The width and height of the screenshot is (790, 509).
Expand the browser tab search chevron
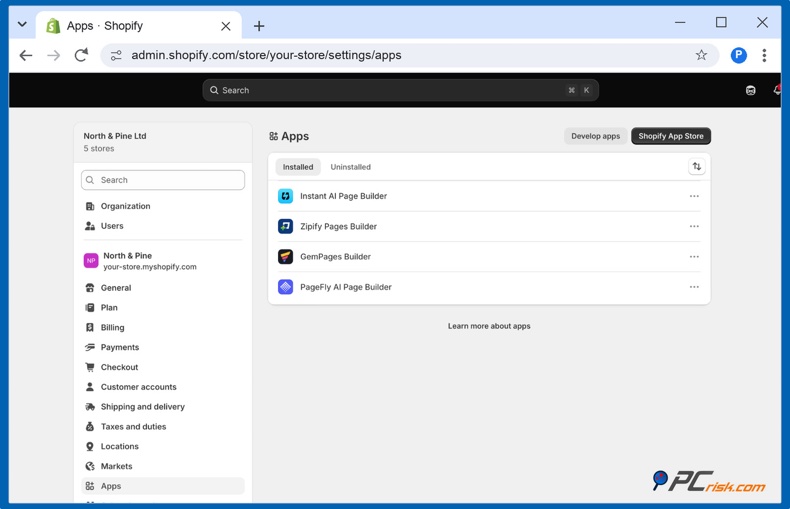[x=22, y=24]
